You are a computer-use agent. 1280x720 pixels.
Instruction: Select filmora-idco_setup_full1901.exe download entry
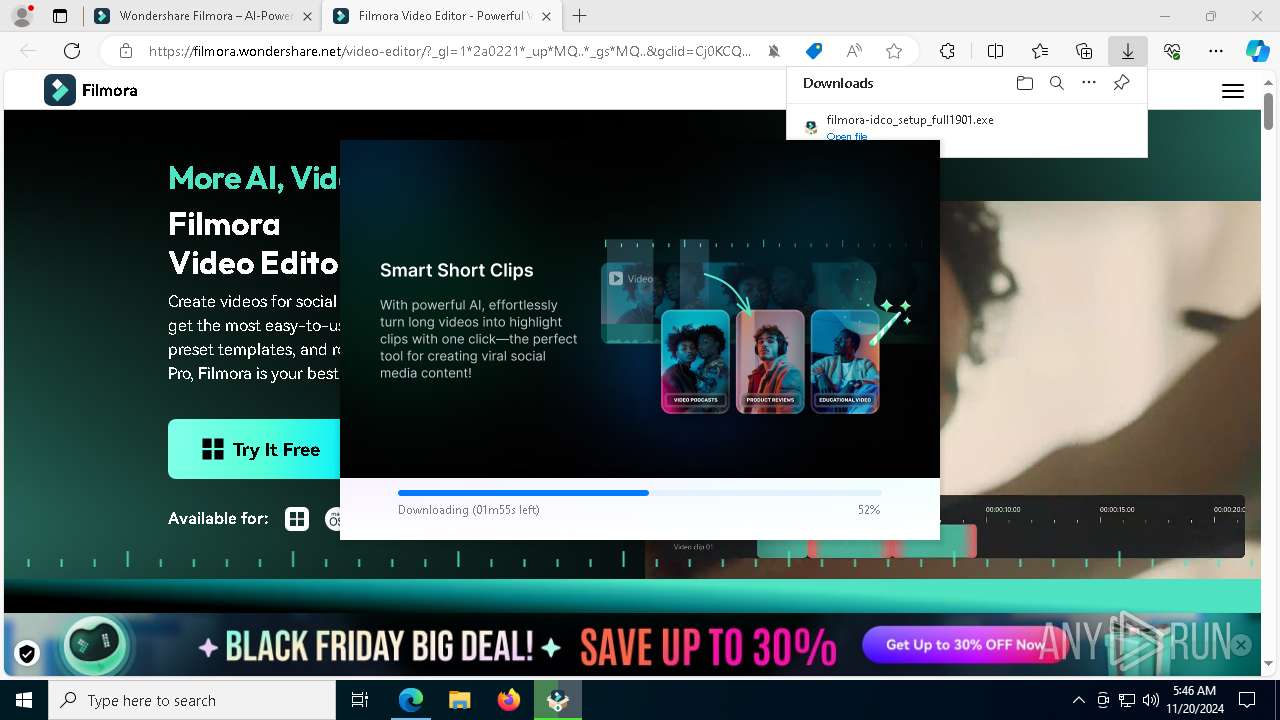(x=967, y=127)
